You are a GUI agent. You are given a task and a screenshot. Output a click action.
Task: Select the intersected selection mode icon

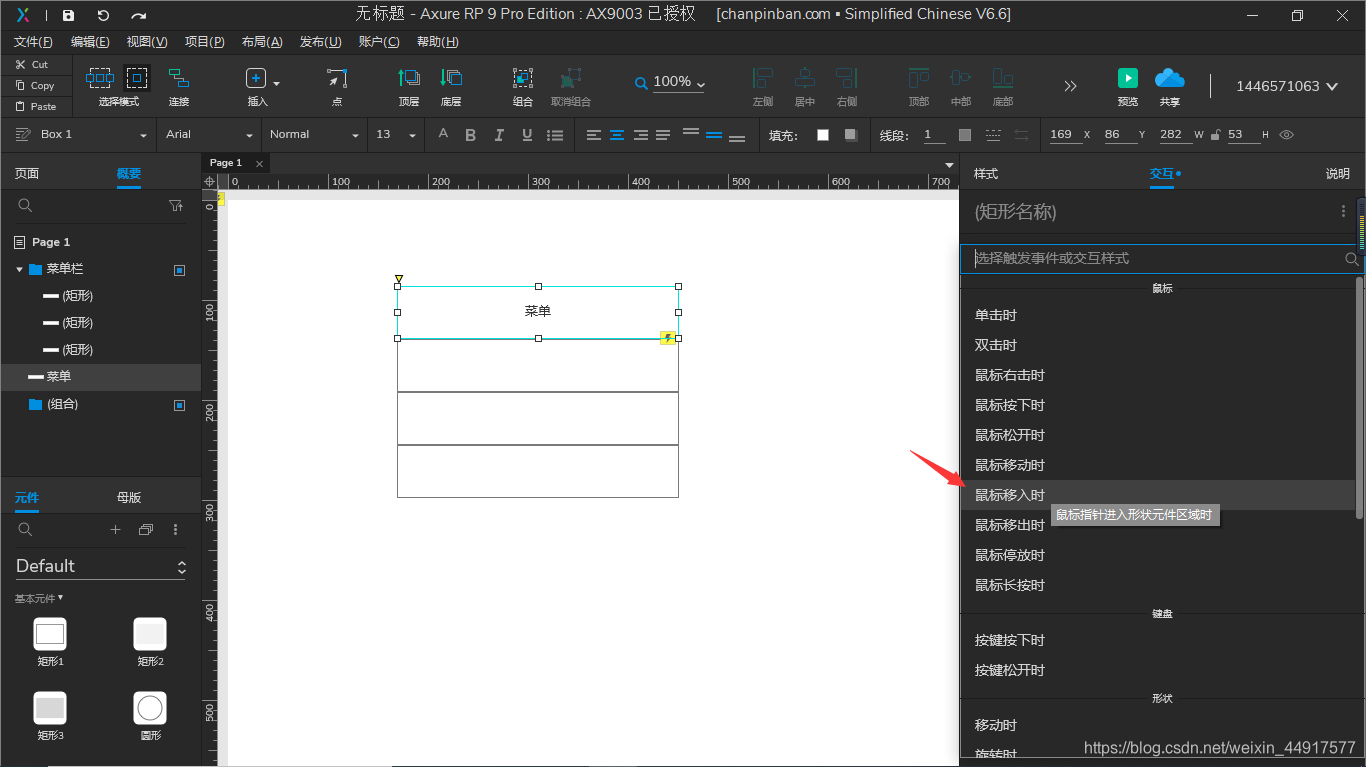pyautogui.click(x=100, y=78)
